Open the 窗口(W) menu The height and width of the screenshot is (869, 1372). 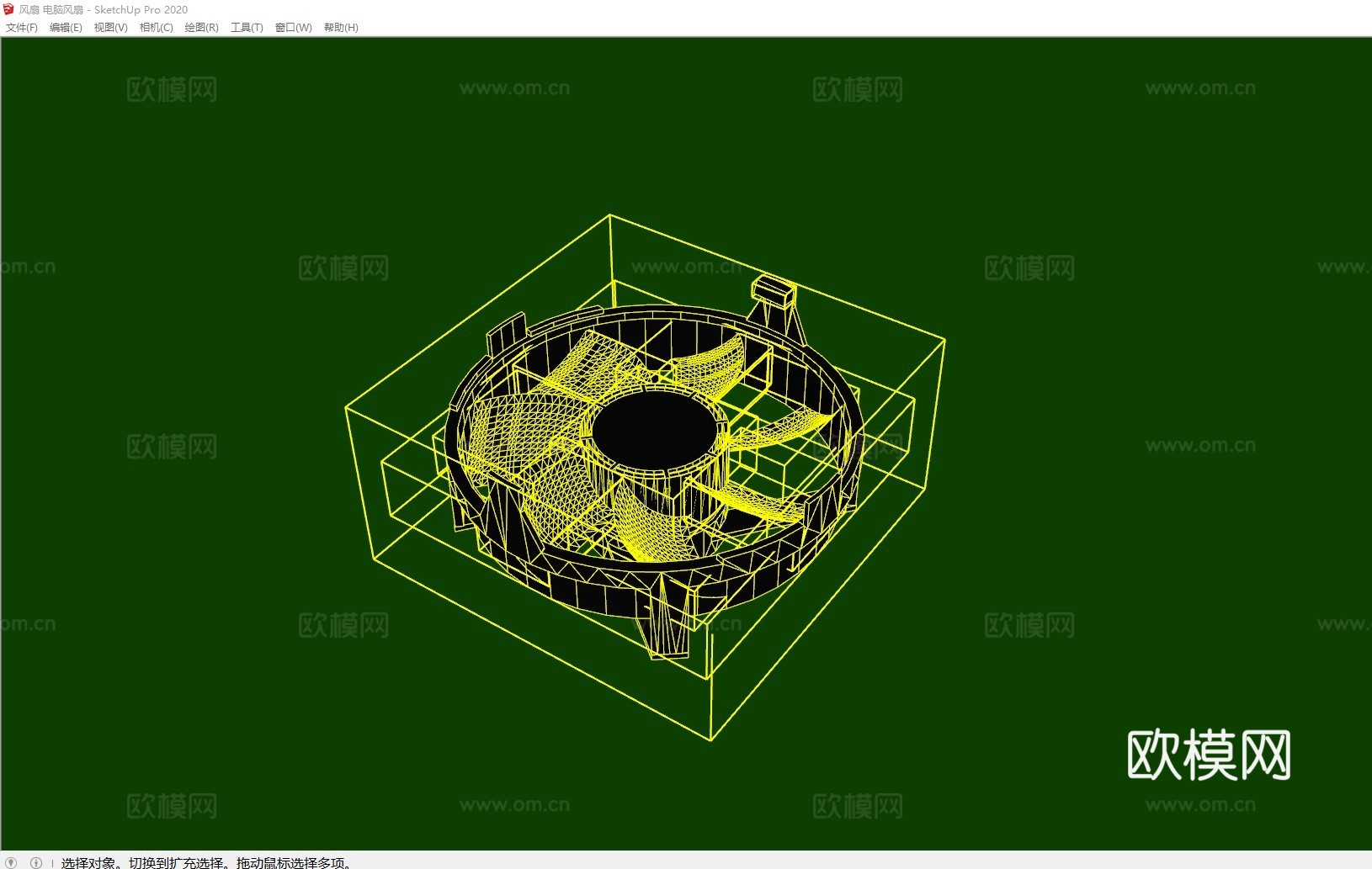[293, 27]
